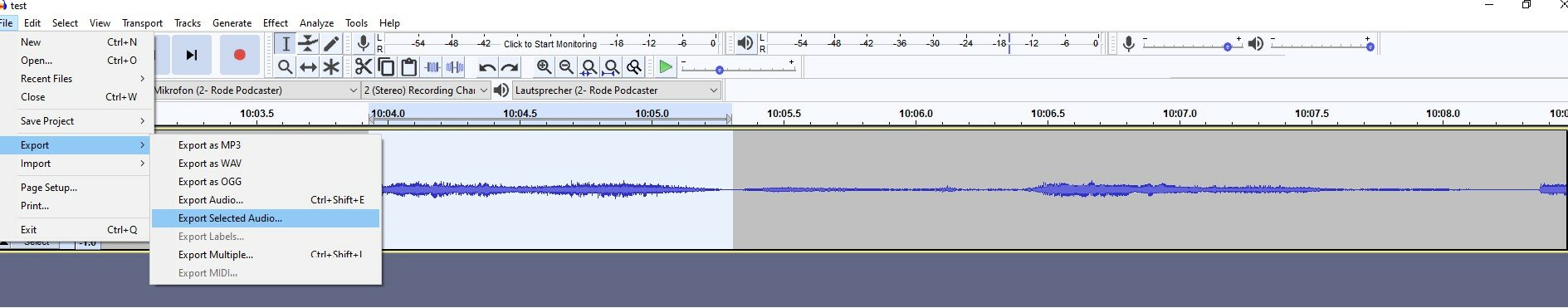Expand the Recent Files submenu
Viewport: 1568px width, 308px height.
(77, 79)
